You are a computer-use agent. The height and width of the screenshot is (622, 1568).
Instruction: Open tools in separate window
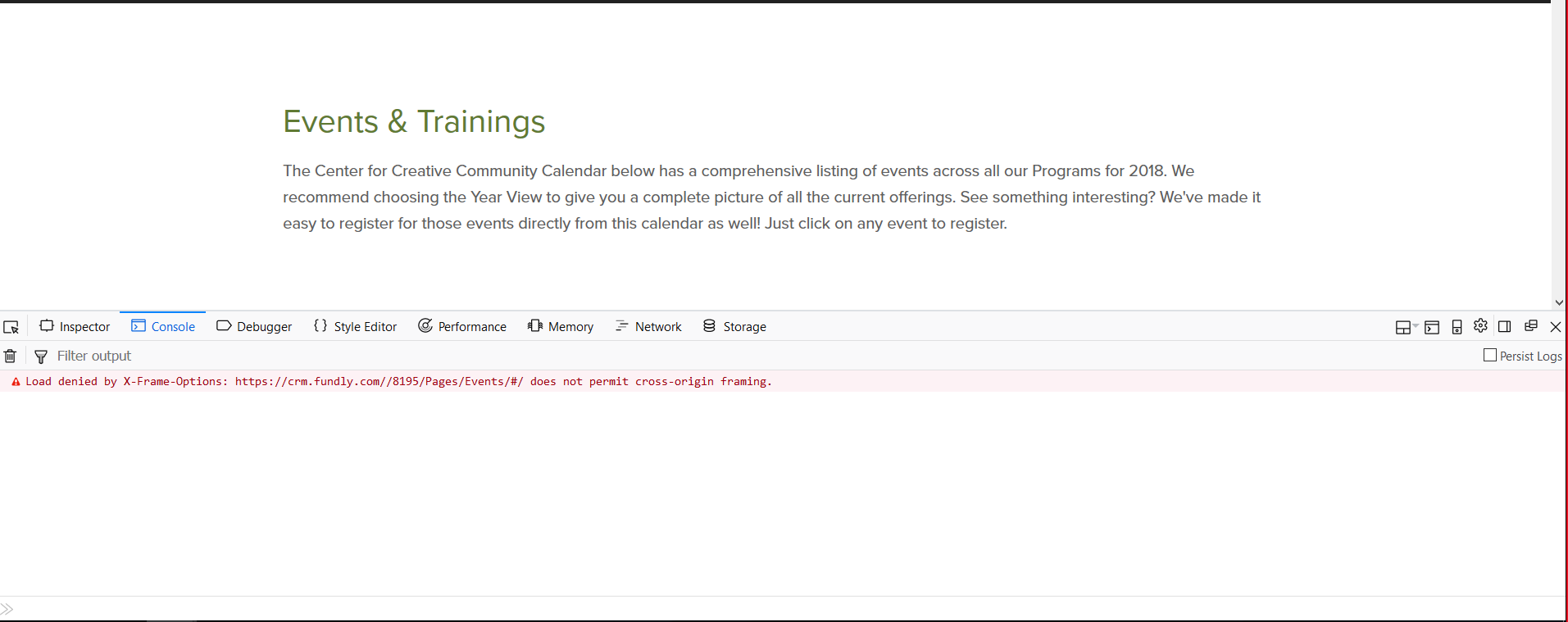(x=1530, y=326)
